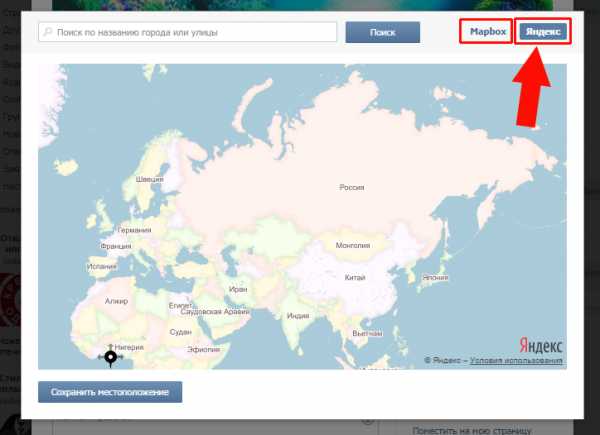The height and width of the screenshot is (435, 600).
Task: Click the Монголия label on the map
Action: (x=353, y=245)
